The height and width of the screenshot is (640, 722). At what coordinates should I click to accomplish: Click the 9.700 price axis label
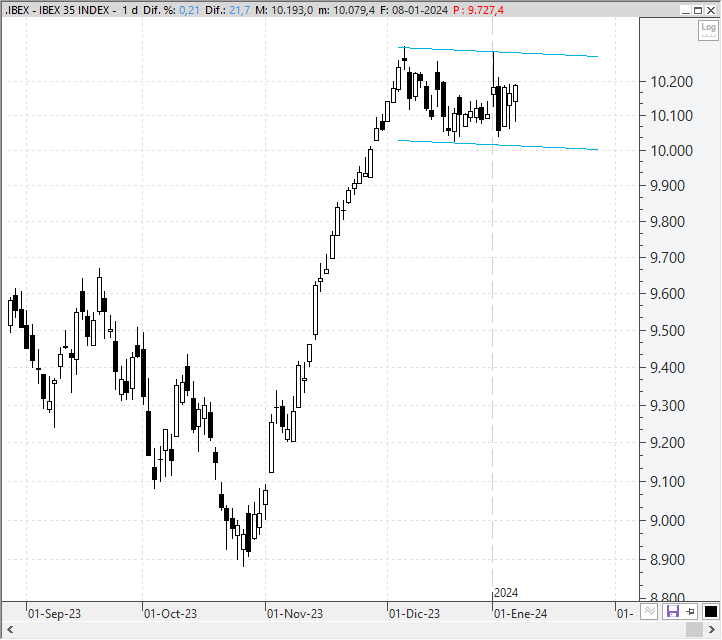(x=667, y=258)
